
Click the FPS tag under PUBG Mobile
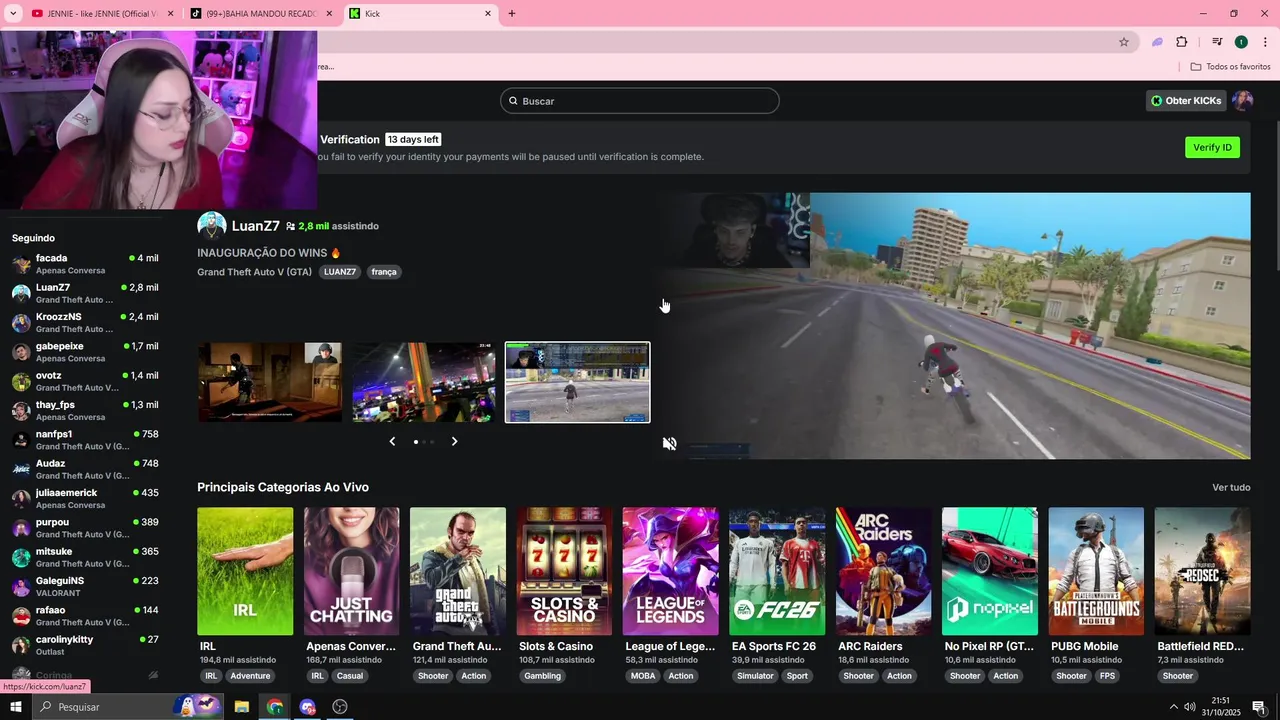pos(1107,676)
